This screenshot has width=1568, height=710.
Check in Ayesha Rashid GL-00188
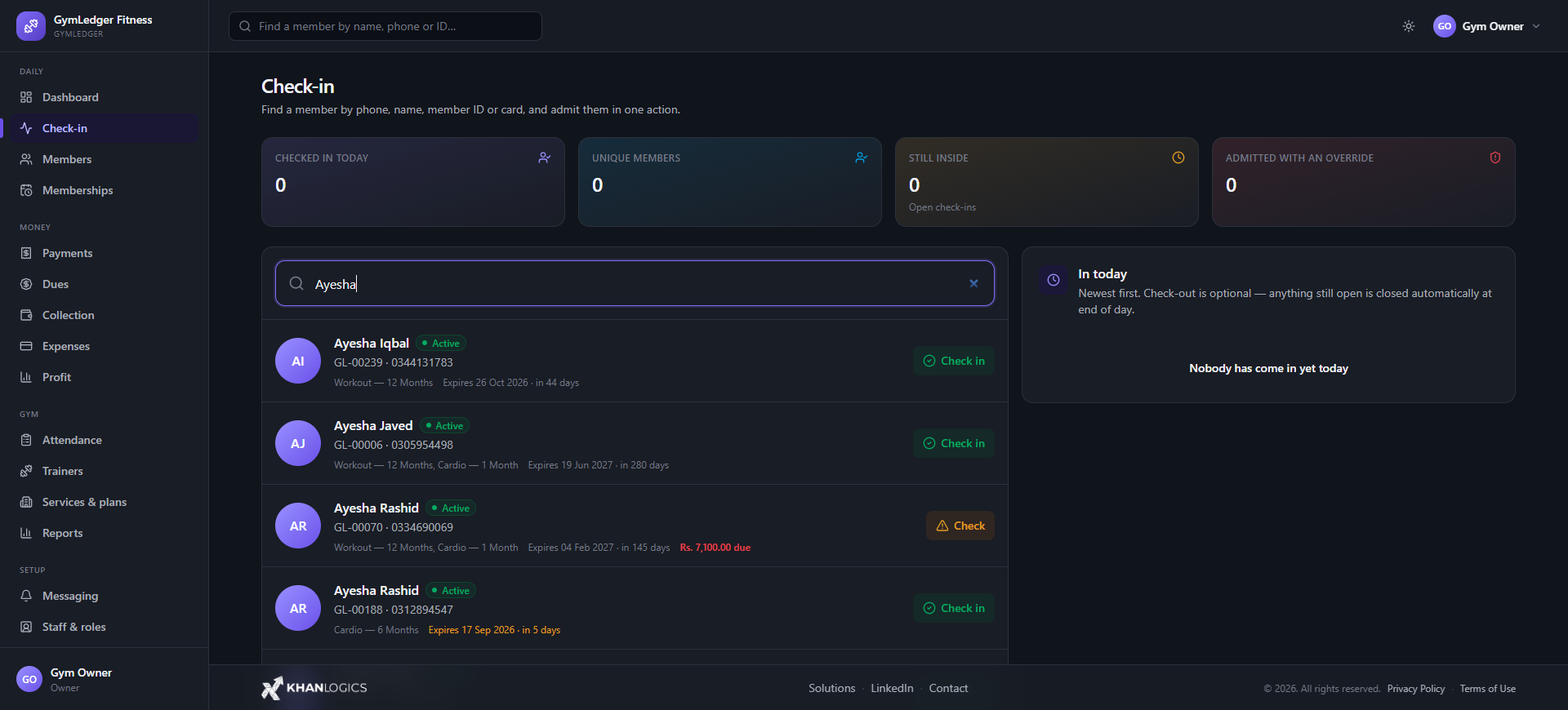[954, 608]
